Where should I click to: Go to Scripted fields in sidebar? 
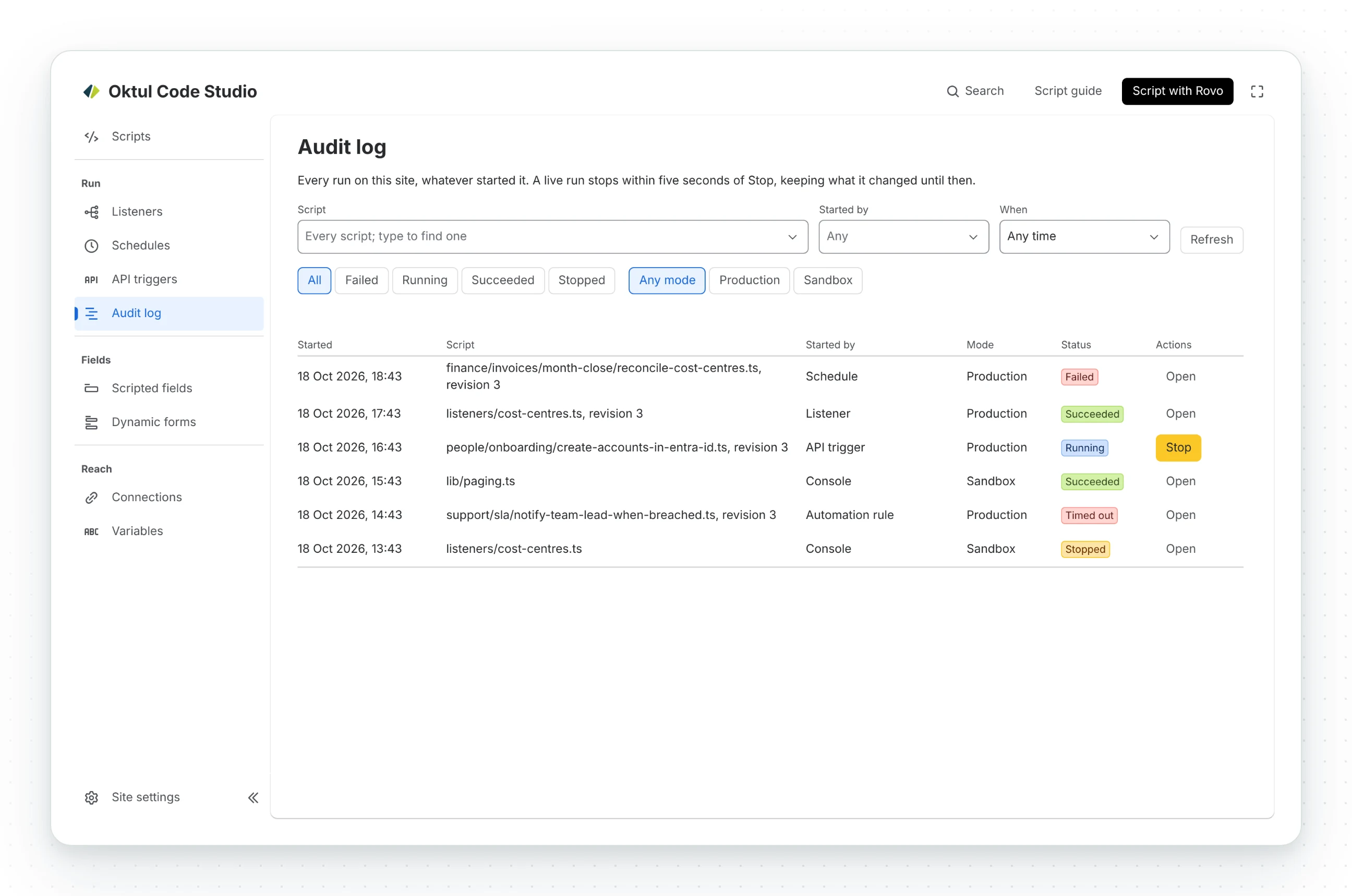pyautogui.click(x=169, y=389)
